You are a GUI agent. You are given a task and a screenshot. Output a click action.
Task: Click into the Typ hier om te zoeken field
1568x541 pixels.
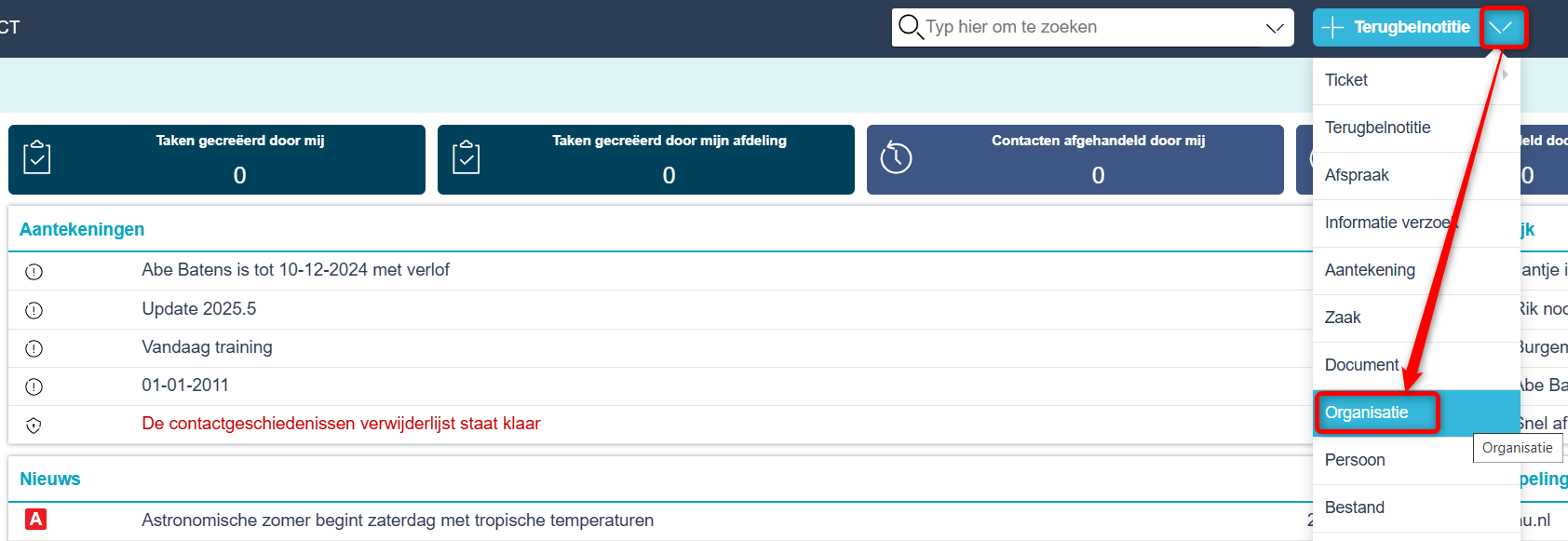pos(1091,27)
